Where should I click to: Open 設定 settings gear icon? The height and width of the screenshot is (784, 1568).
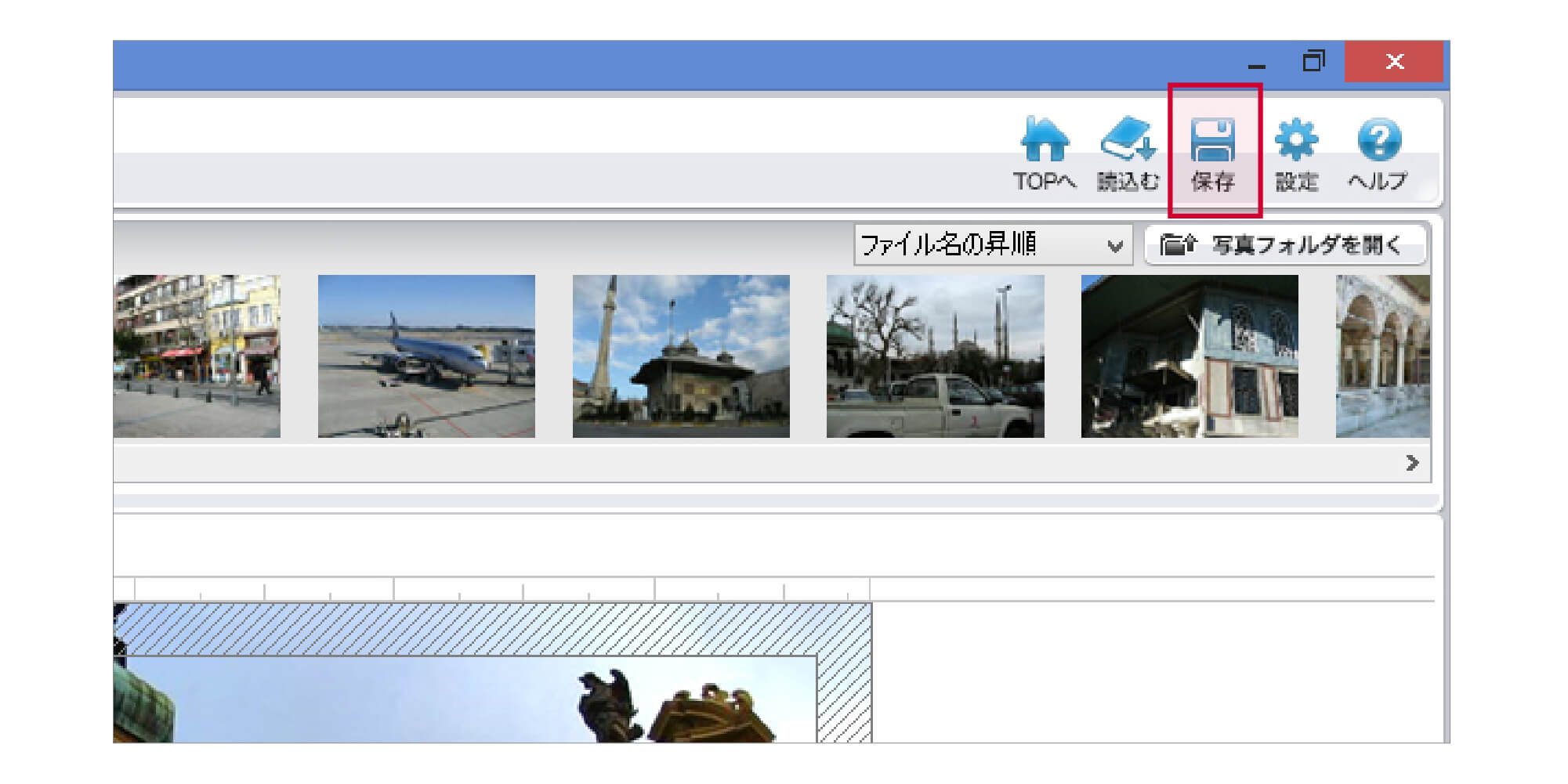point(1296,154)
